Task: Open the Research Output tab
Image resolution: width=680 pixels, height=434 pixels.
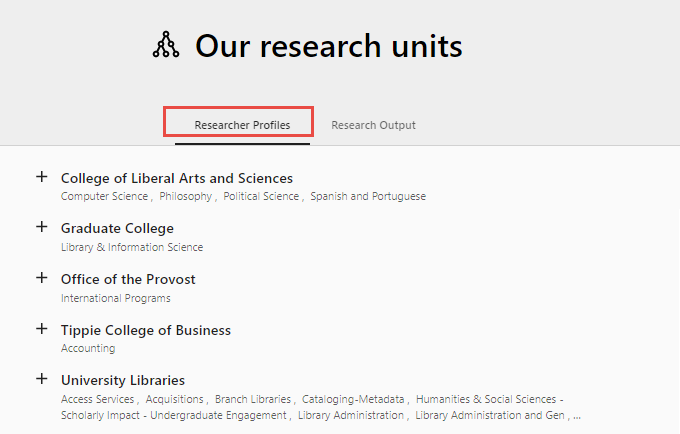Action: click(x=373, y=125)
